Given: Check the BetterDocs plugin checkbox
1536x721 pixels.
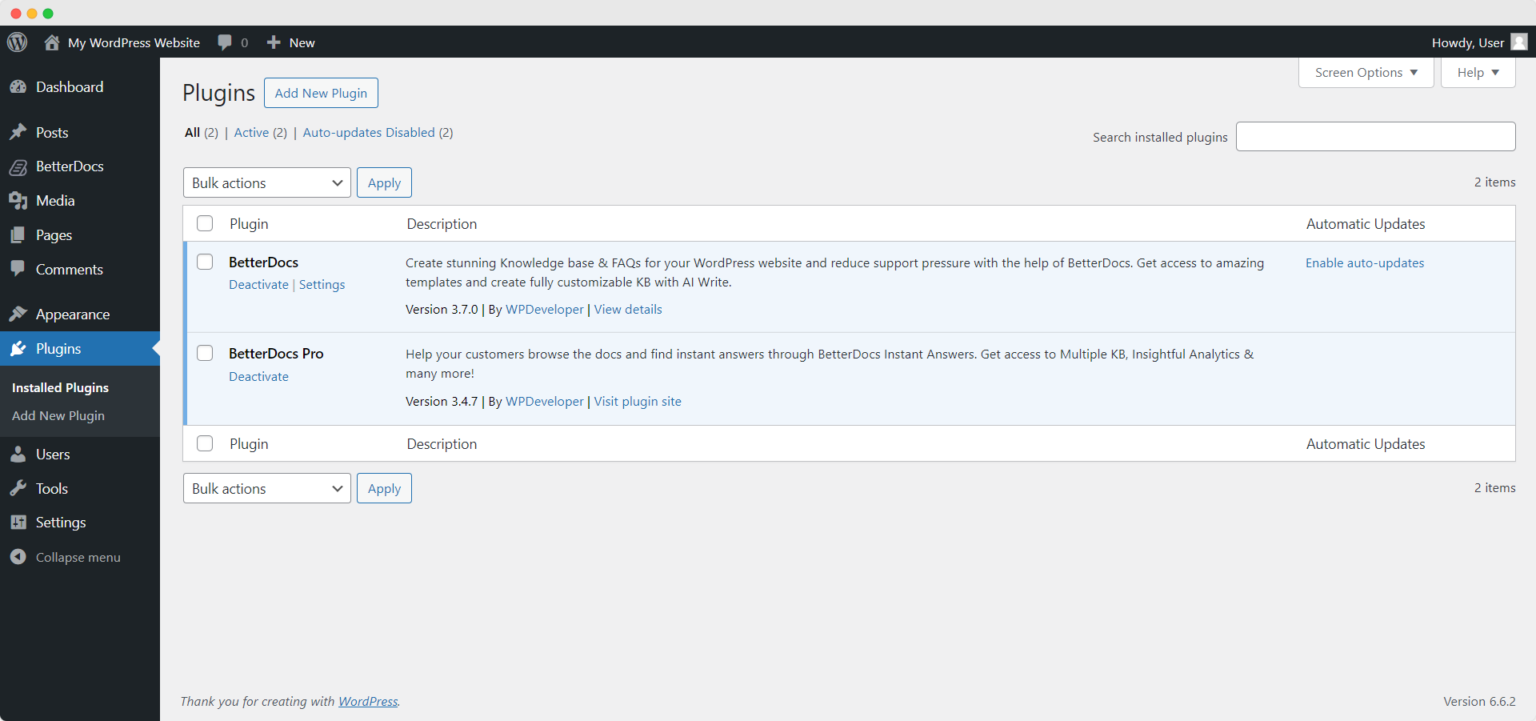Looking at the screenshot, I should (205, 261).
